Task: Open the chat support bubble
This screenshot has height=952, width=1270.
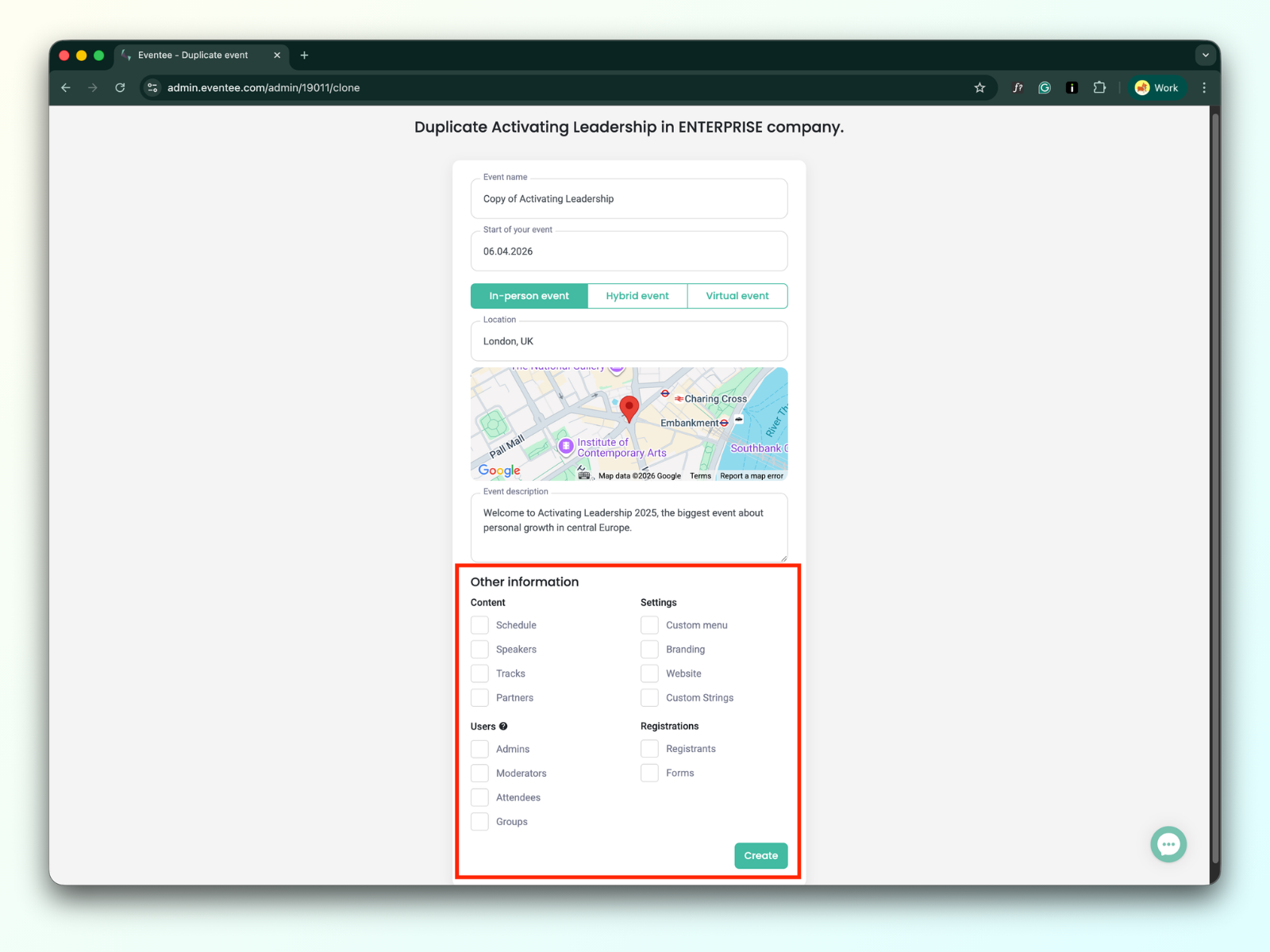Action: (1168, 845)
